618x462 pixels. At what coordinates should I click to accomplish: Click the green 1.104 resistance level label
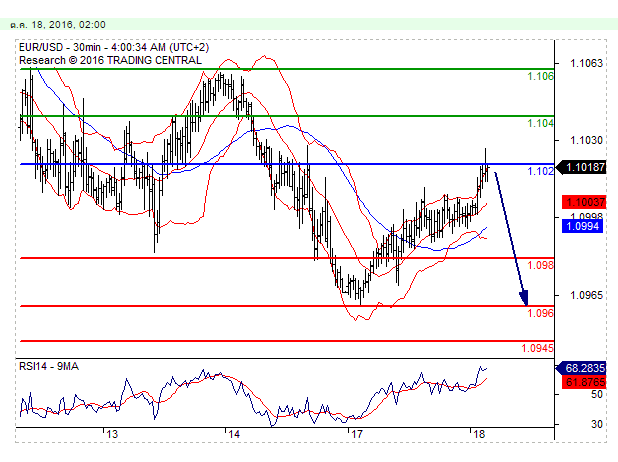(x=539, y=123)
